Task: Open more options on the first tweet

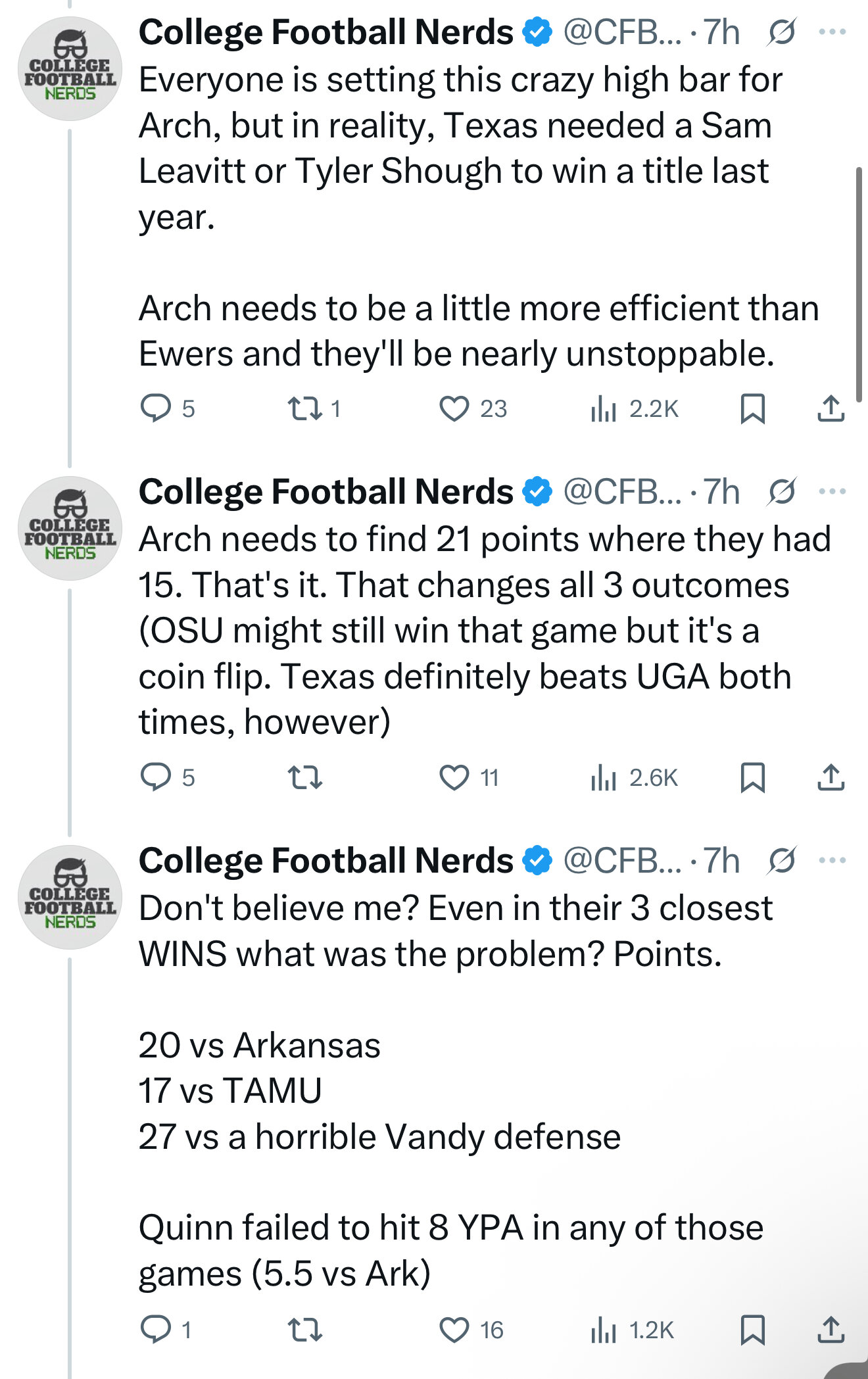Action: coord(832,32)
